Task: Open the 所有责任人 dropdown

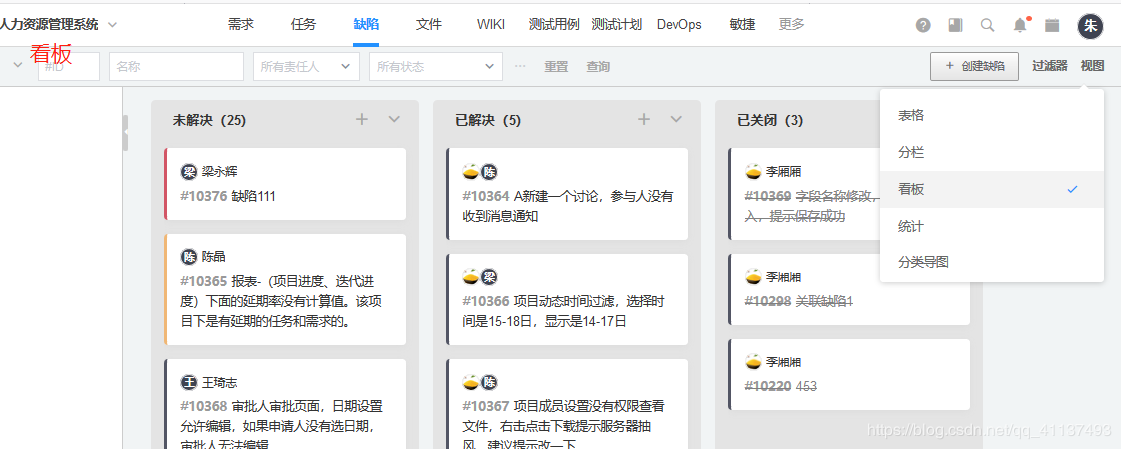Action: 306,66
